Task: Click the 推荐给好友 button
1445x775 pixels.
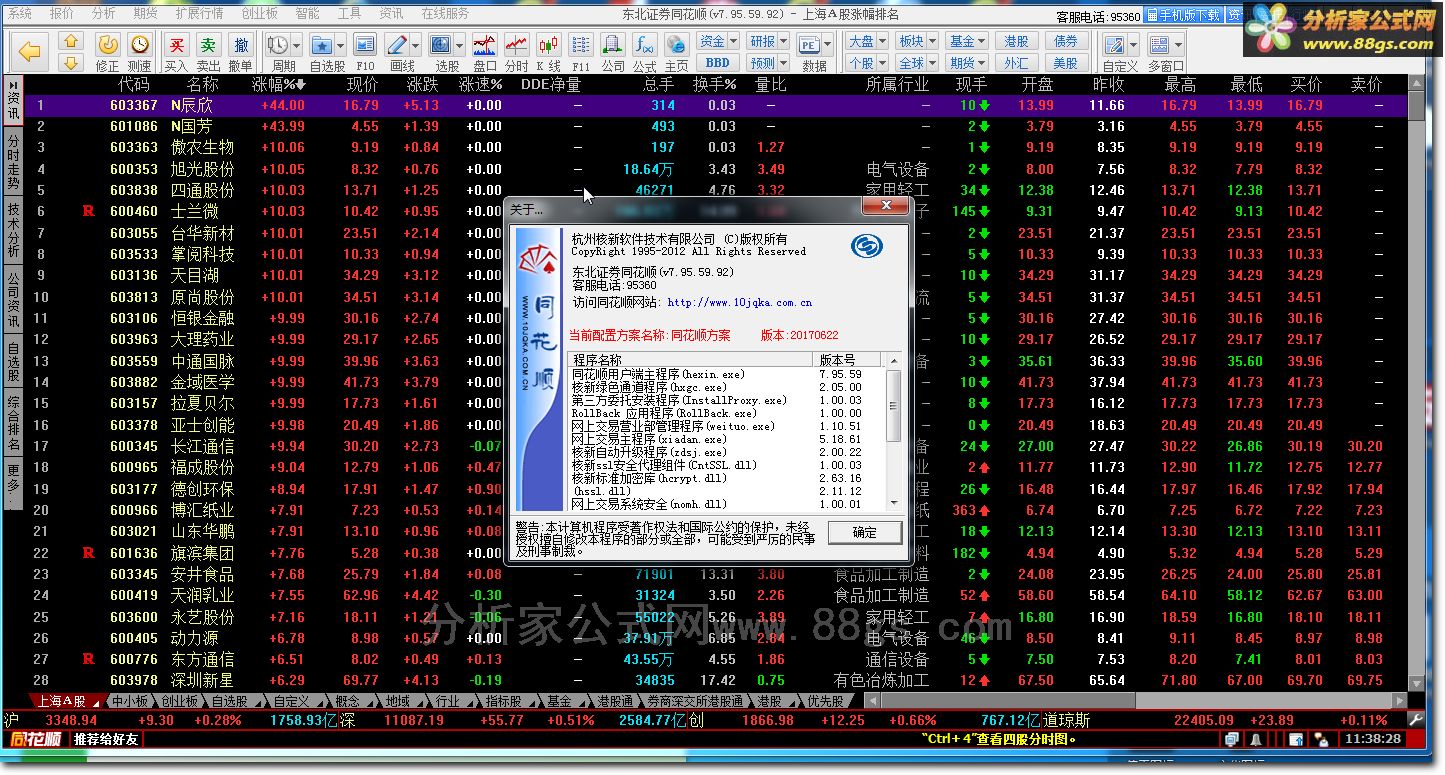Action: click(106, 739)
